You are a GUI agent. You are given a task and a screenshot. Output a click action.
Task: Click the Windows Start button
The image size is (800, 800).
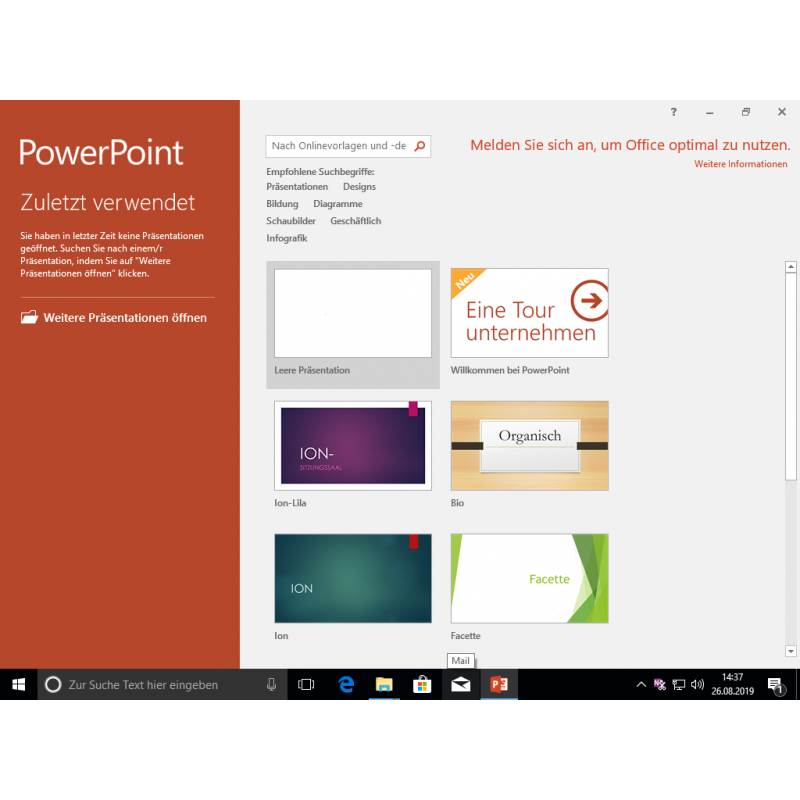[18, 685]
